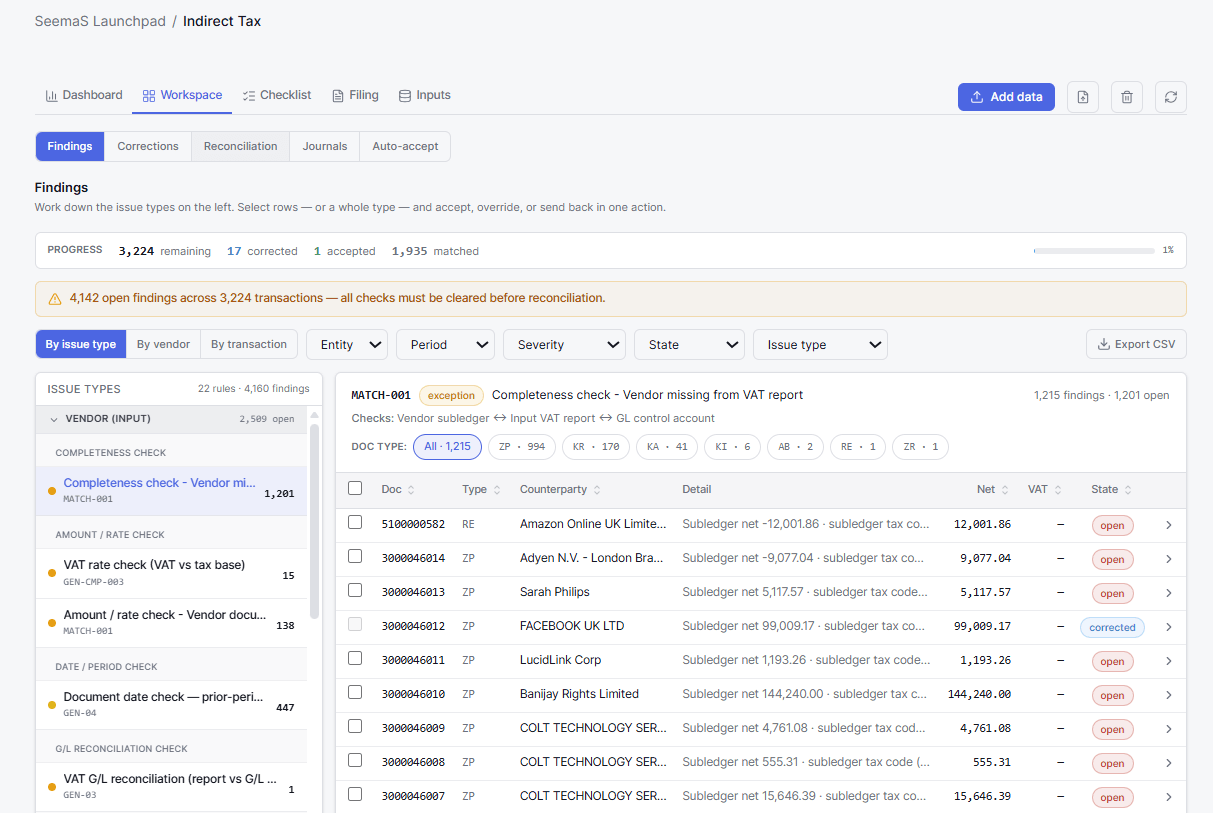1213x813 pixels.
Task: Open the Checklist tab
Action: [277, 95]
